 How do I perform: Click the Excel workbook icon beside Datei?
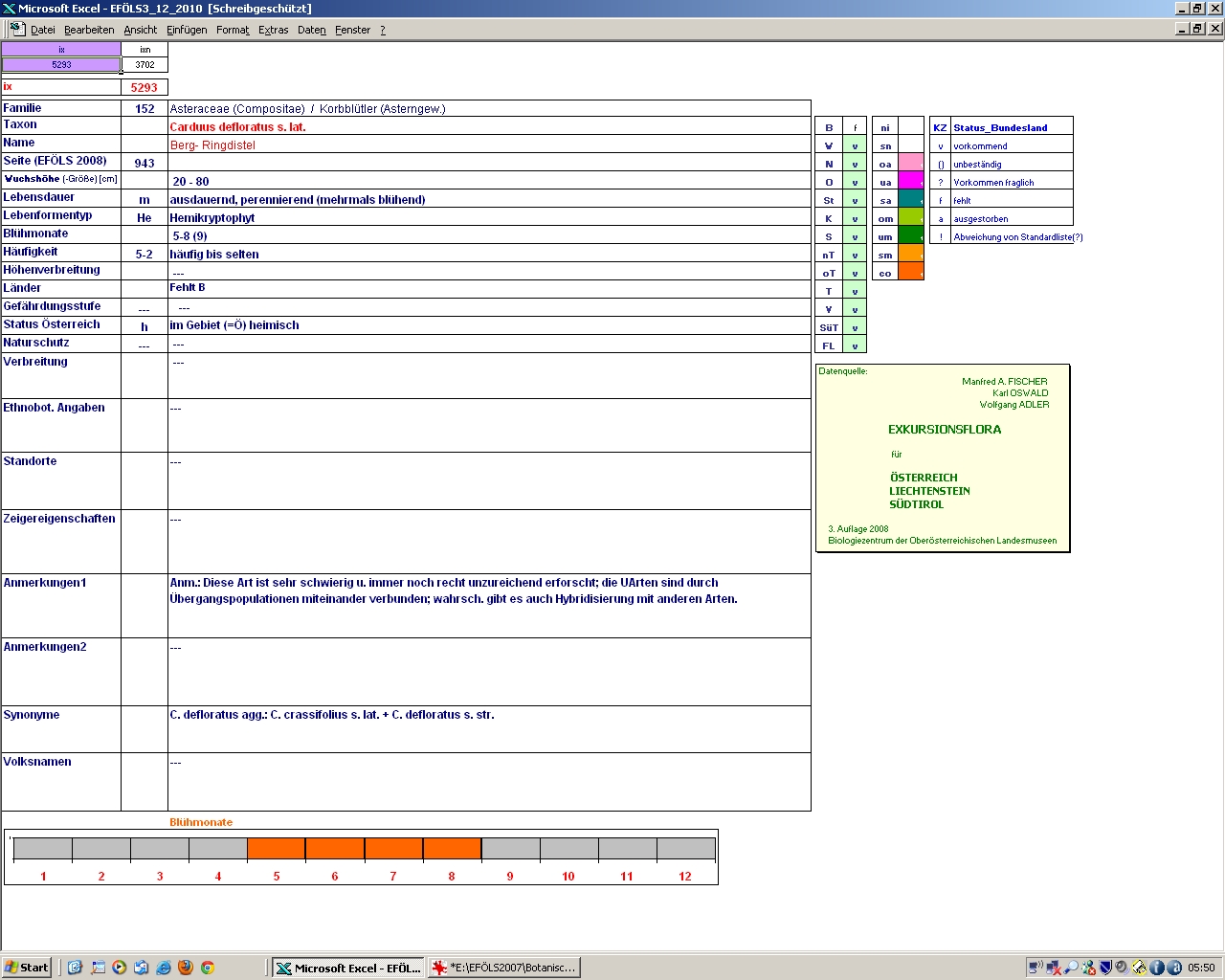click(17, 29)
